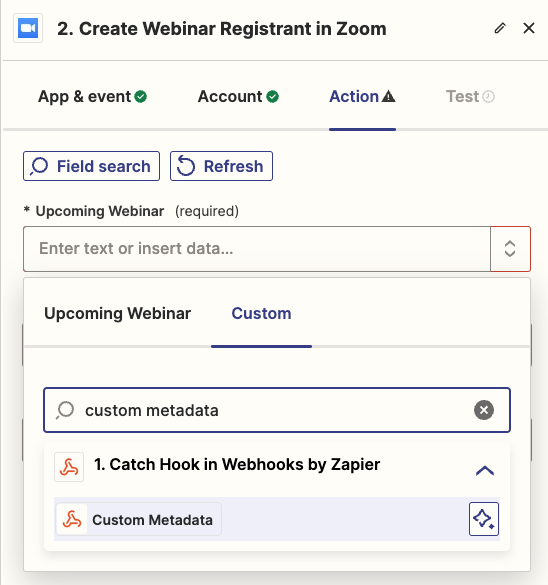The image size is (548, 585).
Task: Click the Field search button
Action: click(x=91, y=166)
